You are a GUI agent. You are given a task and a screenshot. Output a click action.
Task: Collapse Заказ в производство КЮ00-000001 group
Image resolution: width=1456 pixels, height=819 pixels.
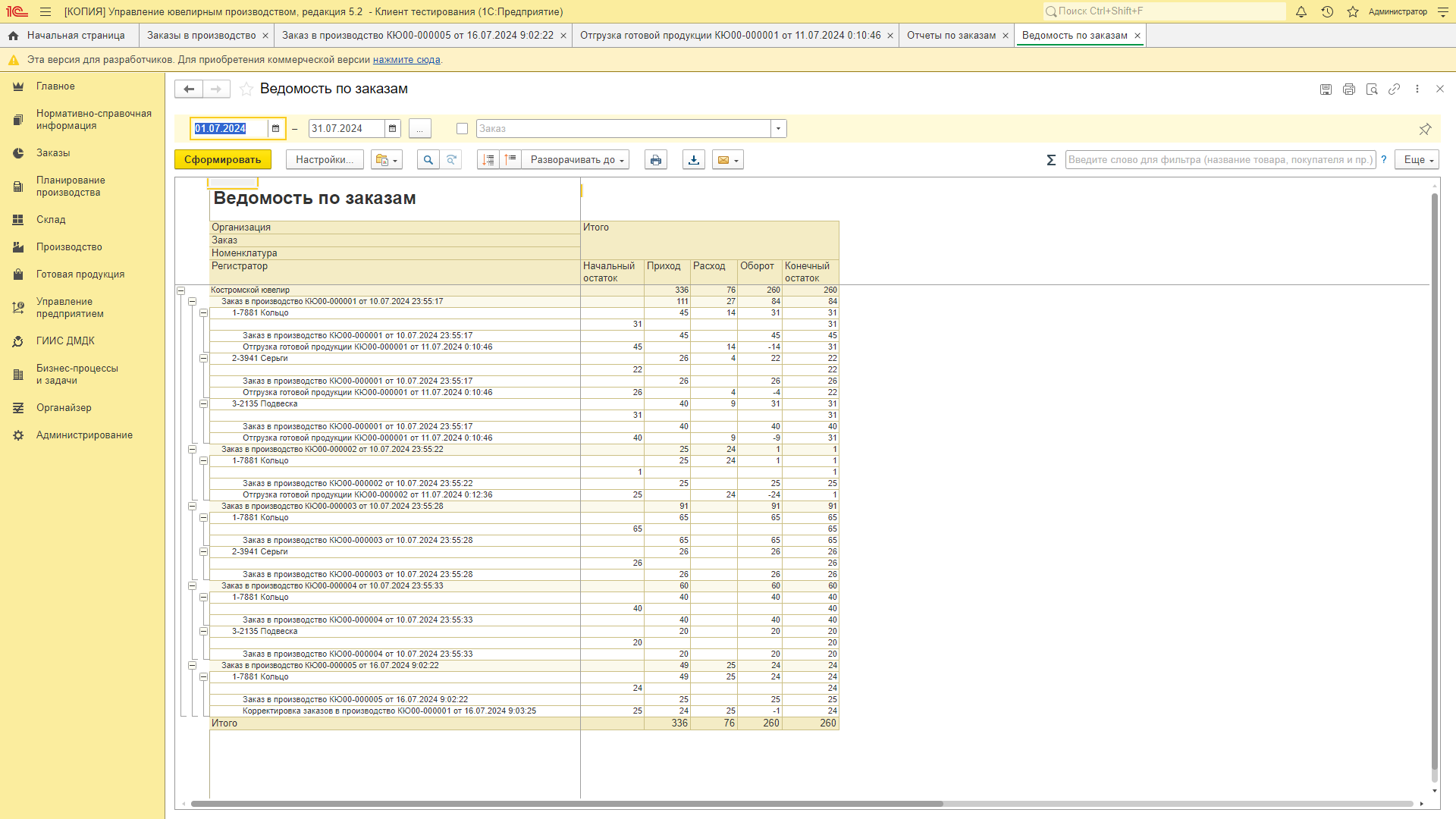tap(193, 302)
